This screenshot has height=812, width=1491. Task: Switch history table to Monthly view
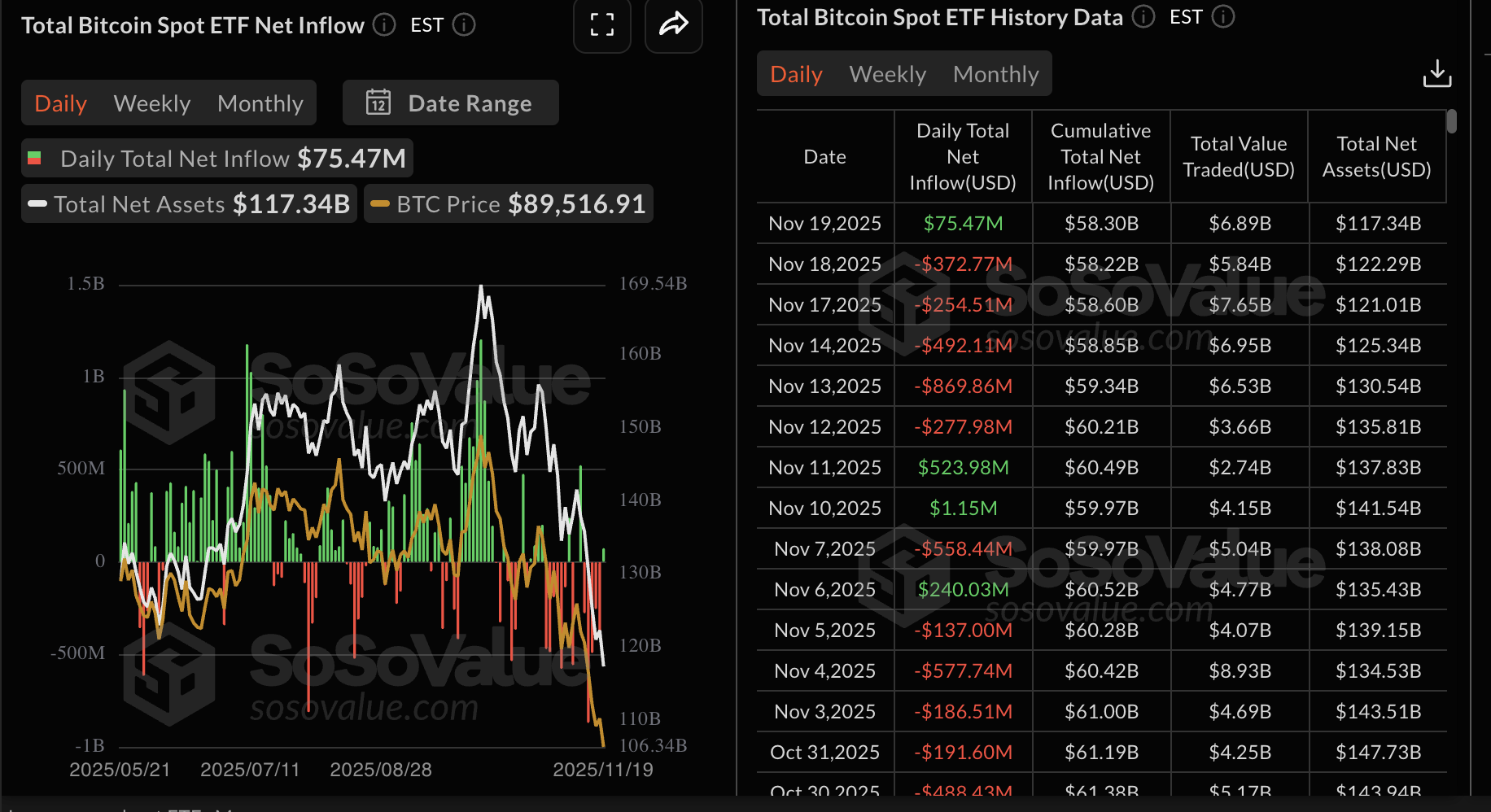[x=995, y=73]
